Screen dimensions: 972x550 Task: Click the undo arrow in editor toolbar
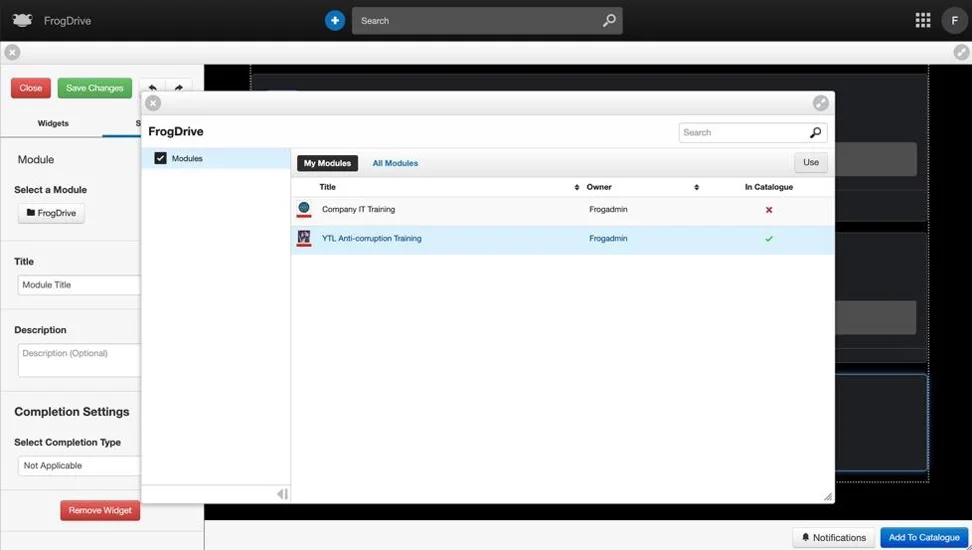pyautogui.click(x=152, y=87)
